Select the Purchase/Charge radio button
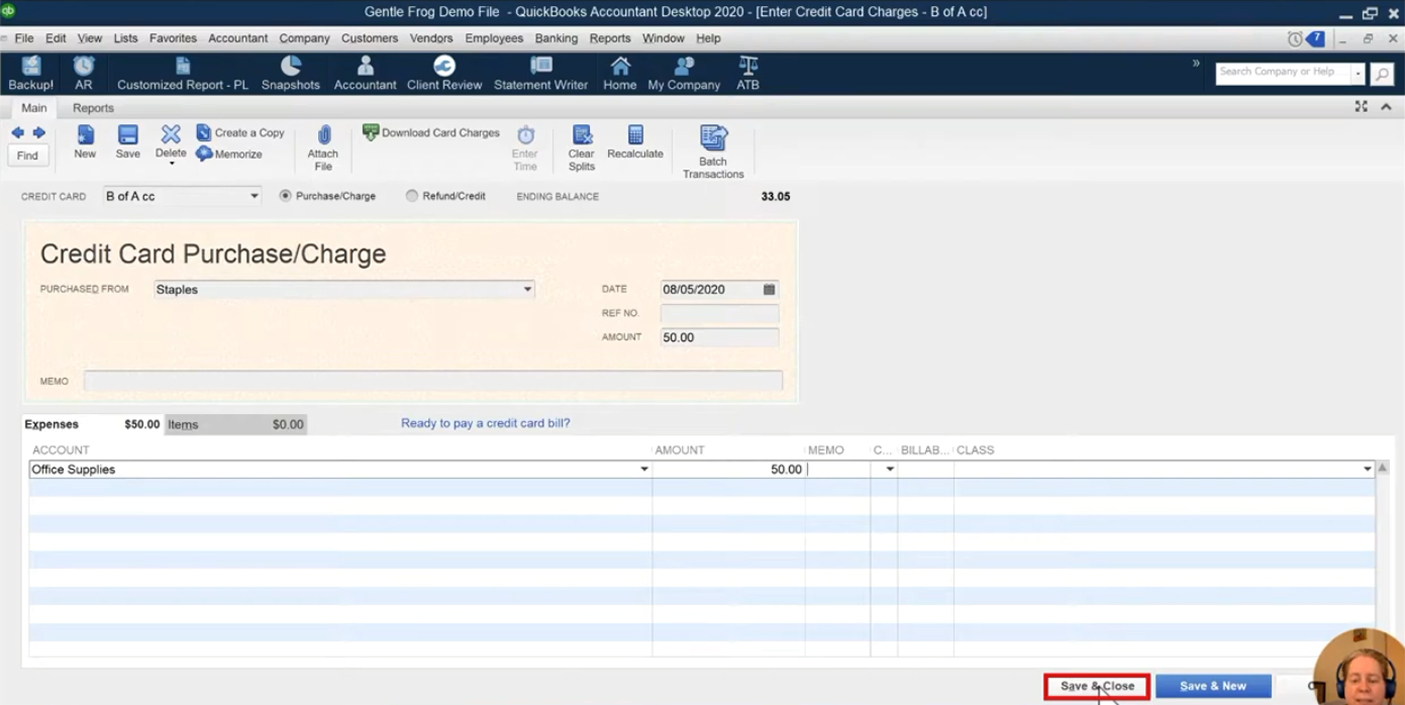 (285, 196)
